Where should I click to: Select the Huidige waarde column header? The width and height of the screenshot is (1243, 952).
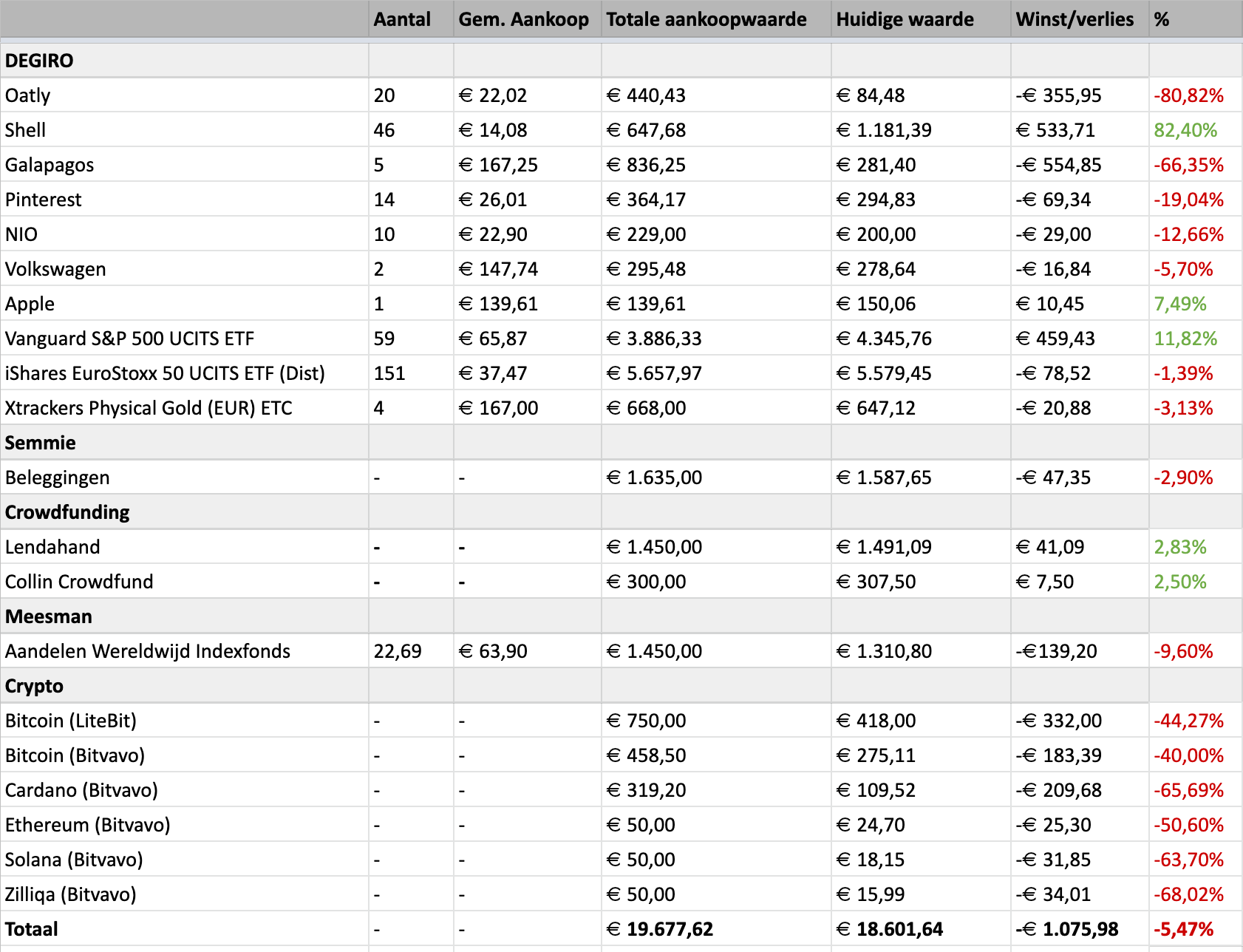tap(921, 19)
